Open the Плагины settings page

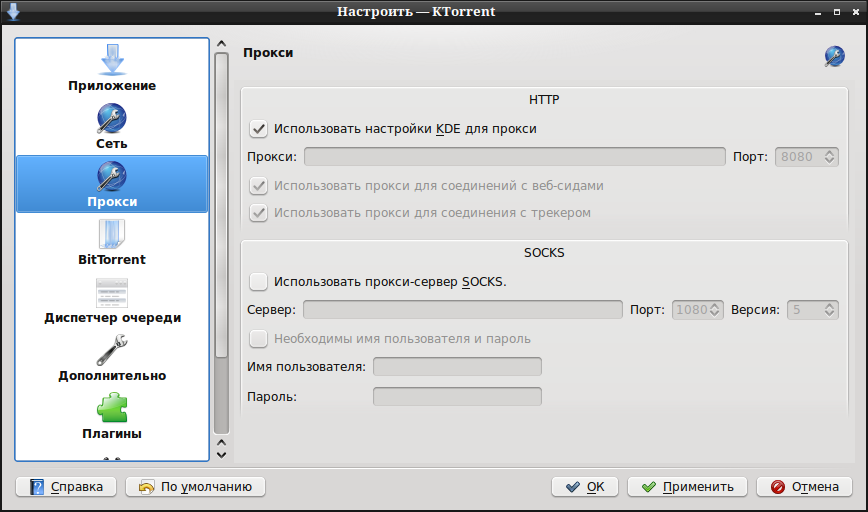click(x=112, y=416)
